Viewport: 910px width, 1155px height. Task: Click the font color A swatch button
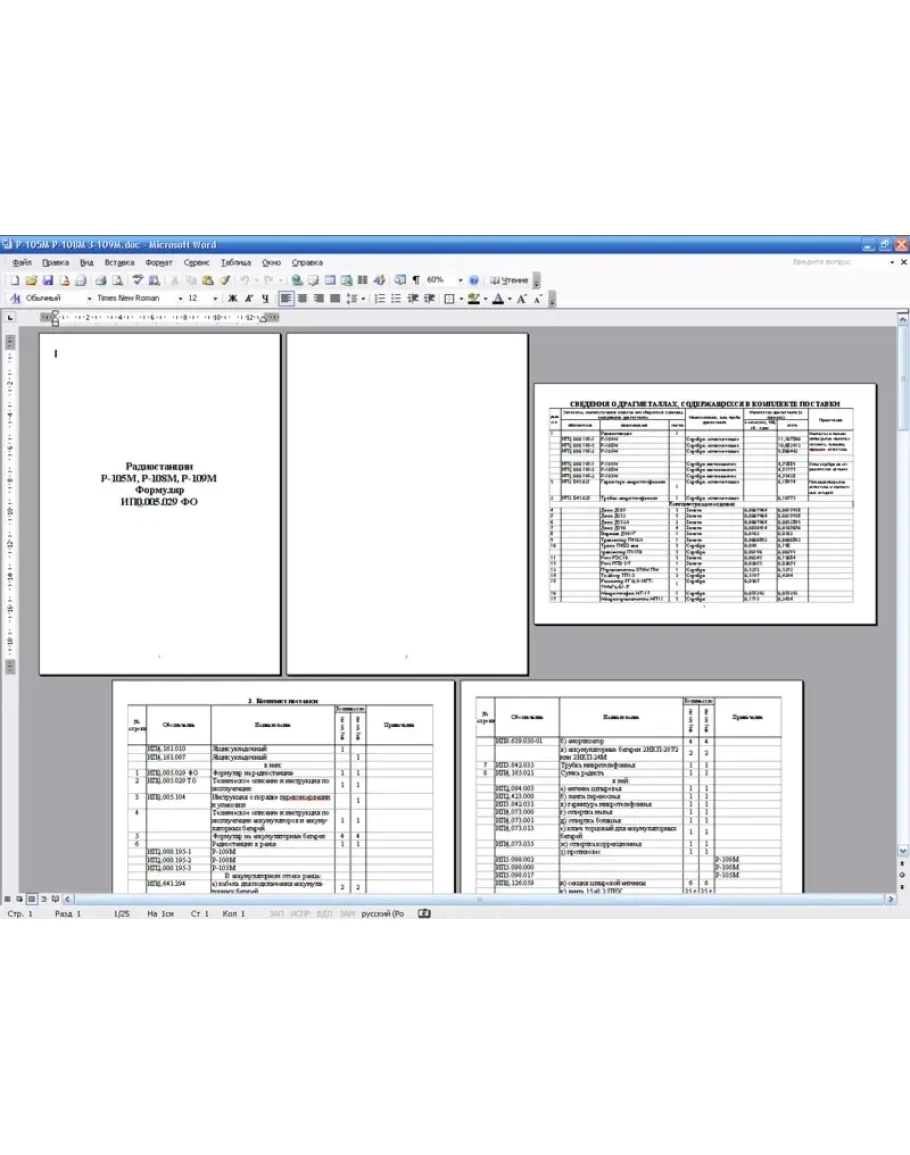(x=498, y=298)
